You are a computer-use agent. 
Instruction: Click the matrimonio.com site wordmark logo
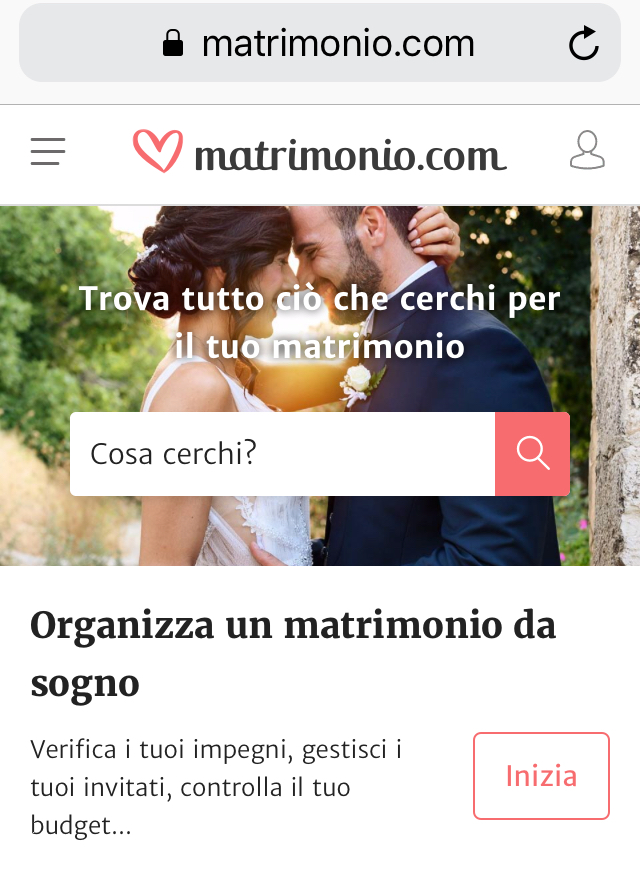click(350, 155)
